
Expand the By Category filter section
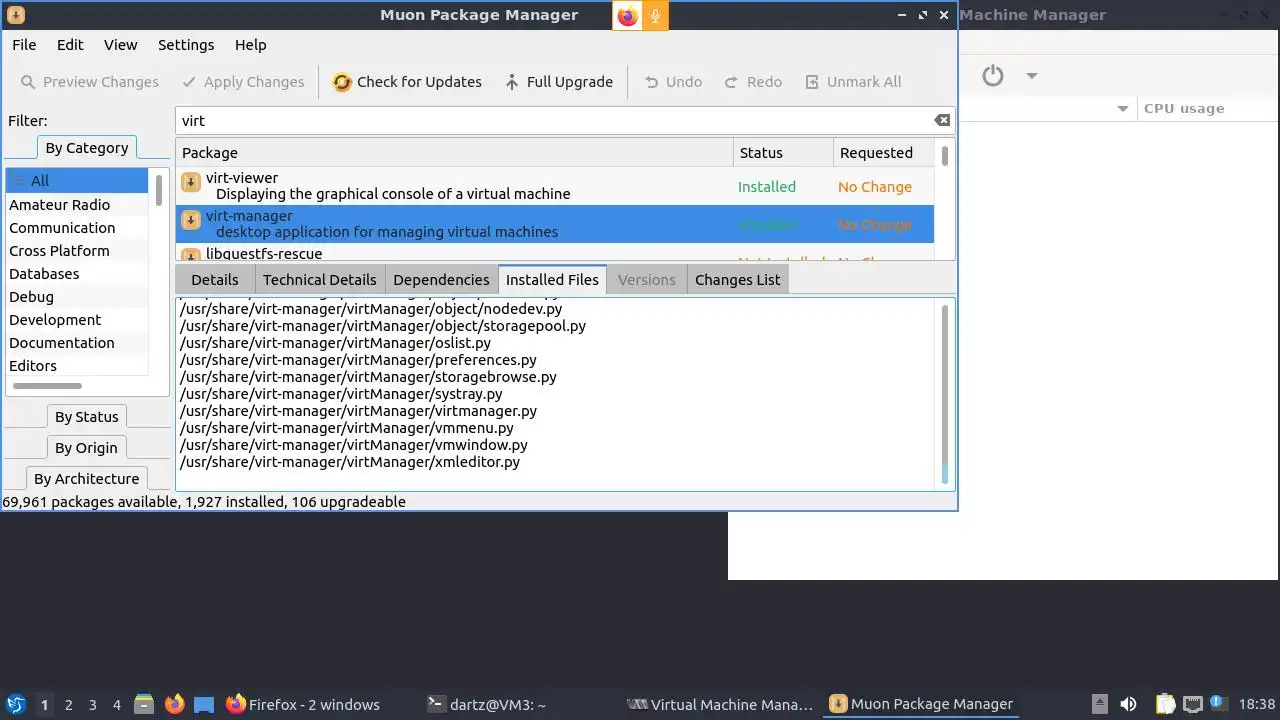point(87,148)
